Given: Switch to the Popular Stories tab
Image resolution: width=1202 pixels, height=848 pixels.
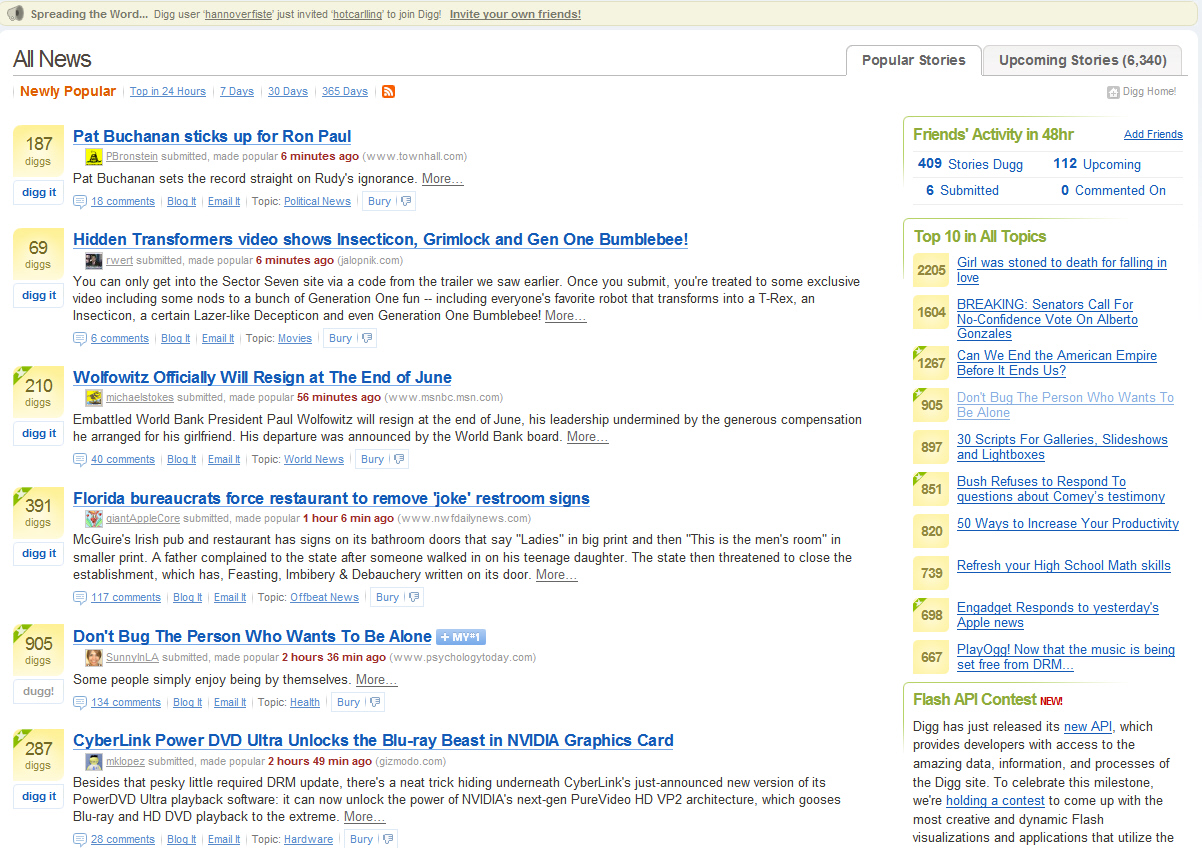Looking at the screenshot, I should 913,60.
